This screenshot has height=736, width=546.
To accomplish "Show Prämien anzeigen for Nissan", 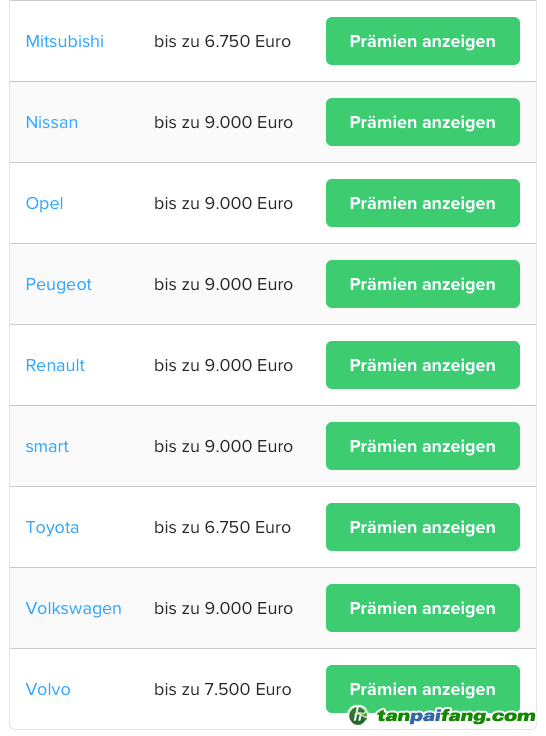I will [423, 122].
